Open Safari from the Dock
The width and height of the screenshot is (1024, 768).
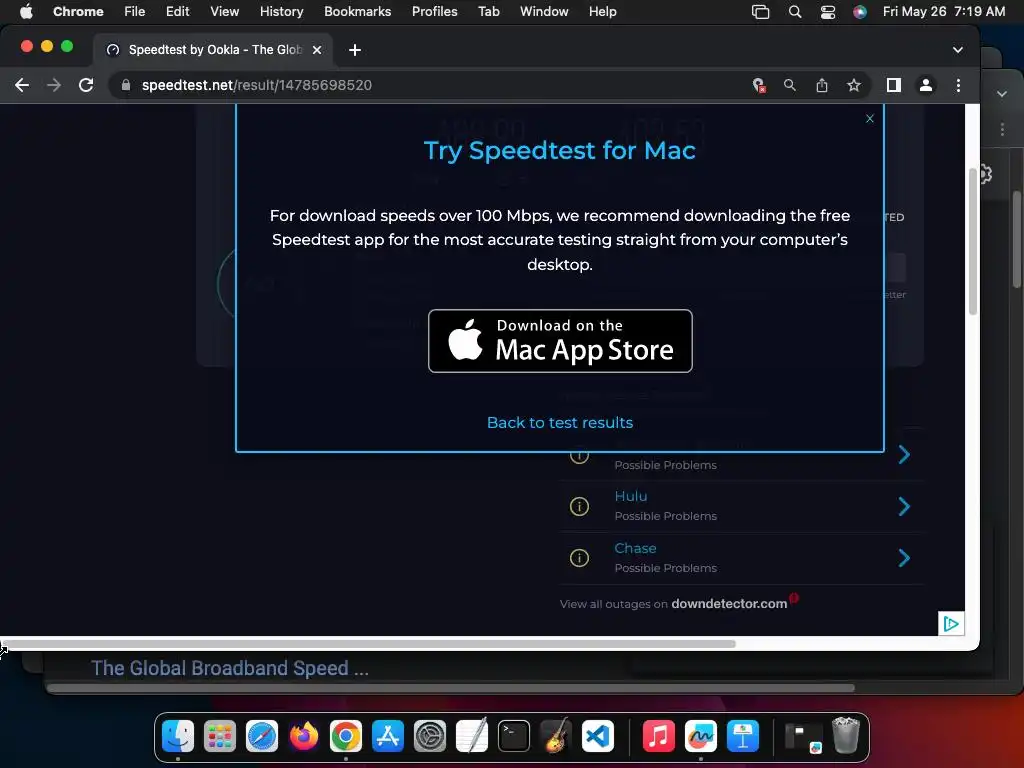coord(262,737)
